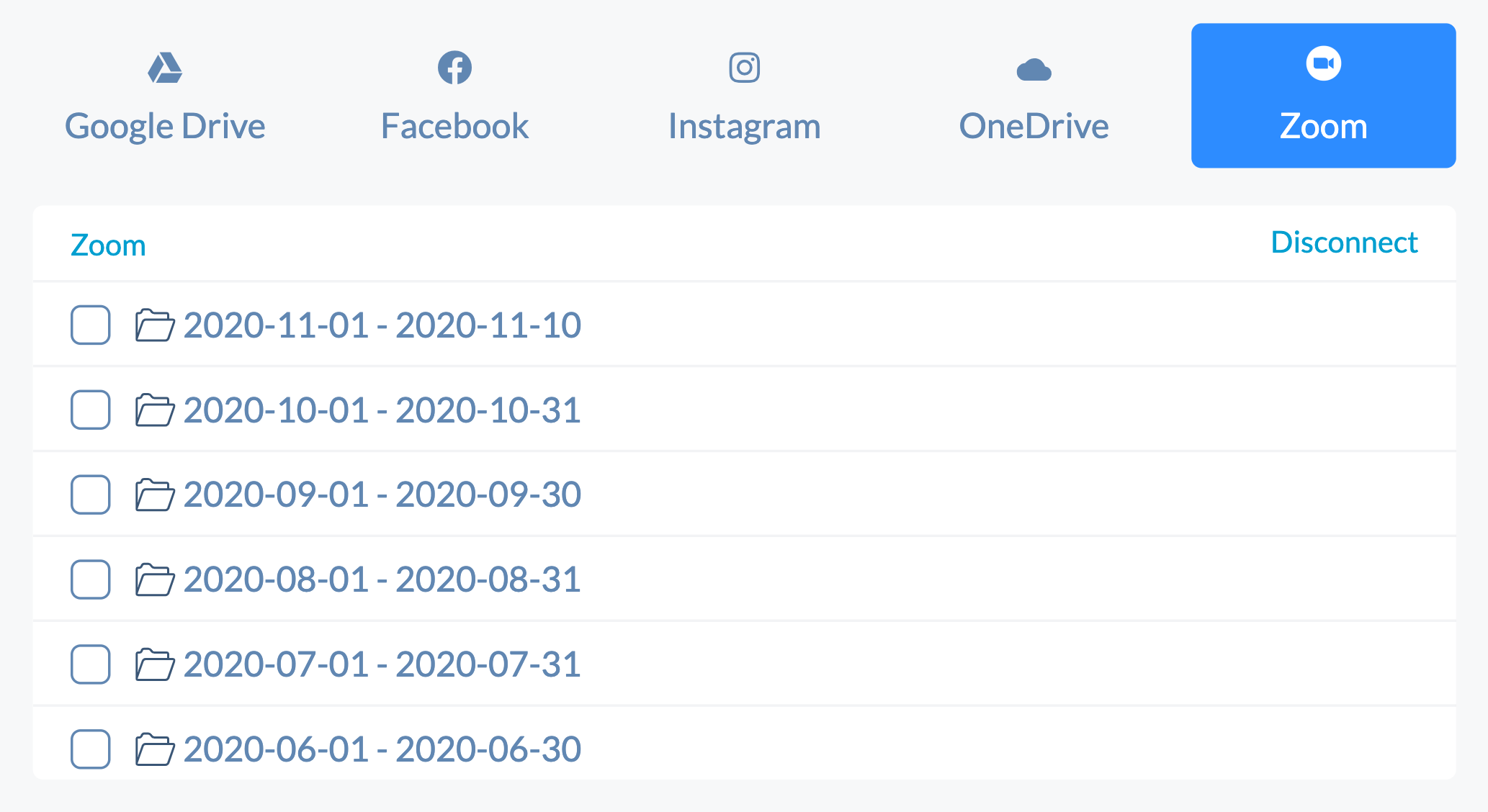Click the Disconnect link
This screenshot has width=1488, height=812.
coord(1344,243)
